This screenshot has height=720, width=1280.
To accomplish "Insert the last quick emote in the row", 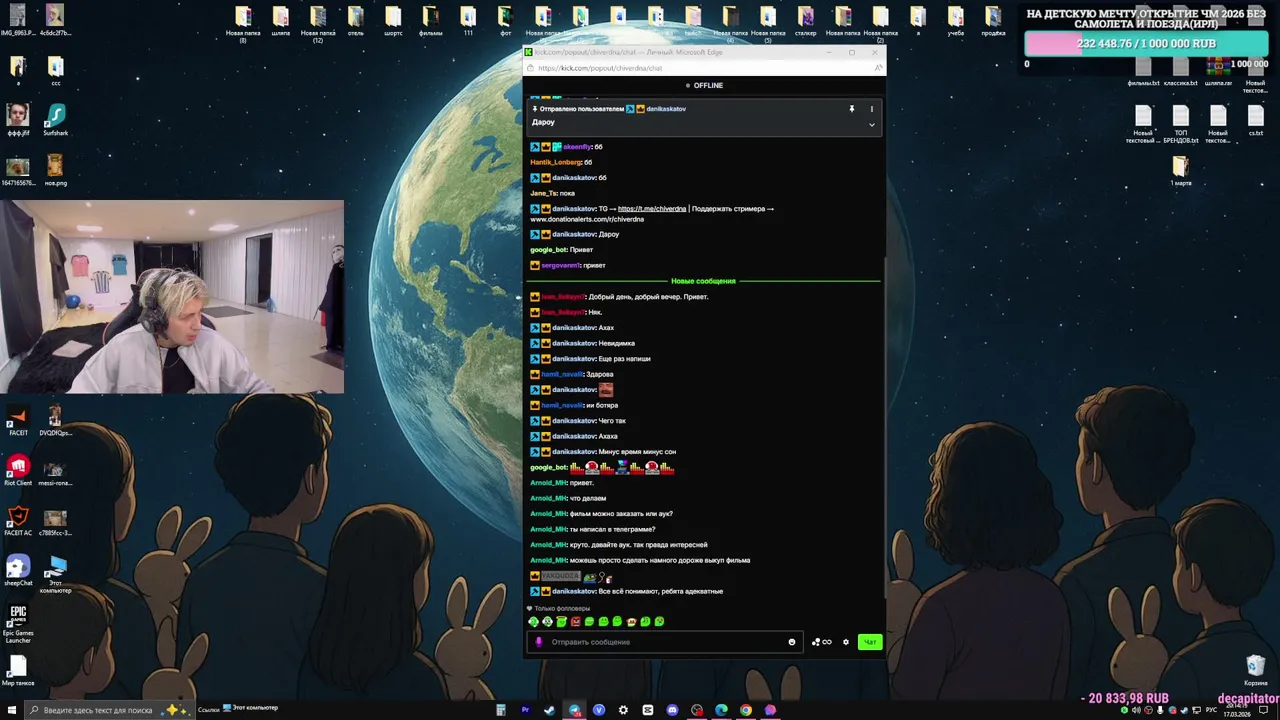I will pos(659,621).
